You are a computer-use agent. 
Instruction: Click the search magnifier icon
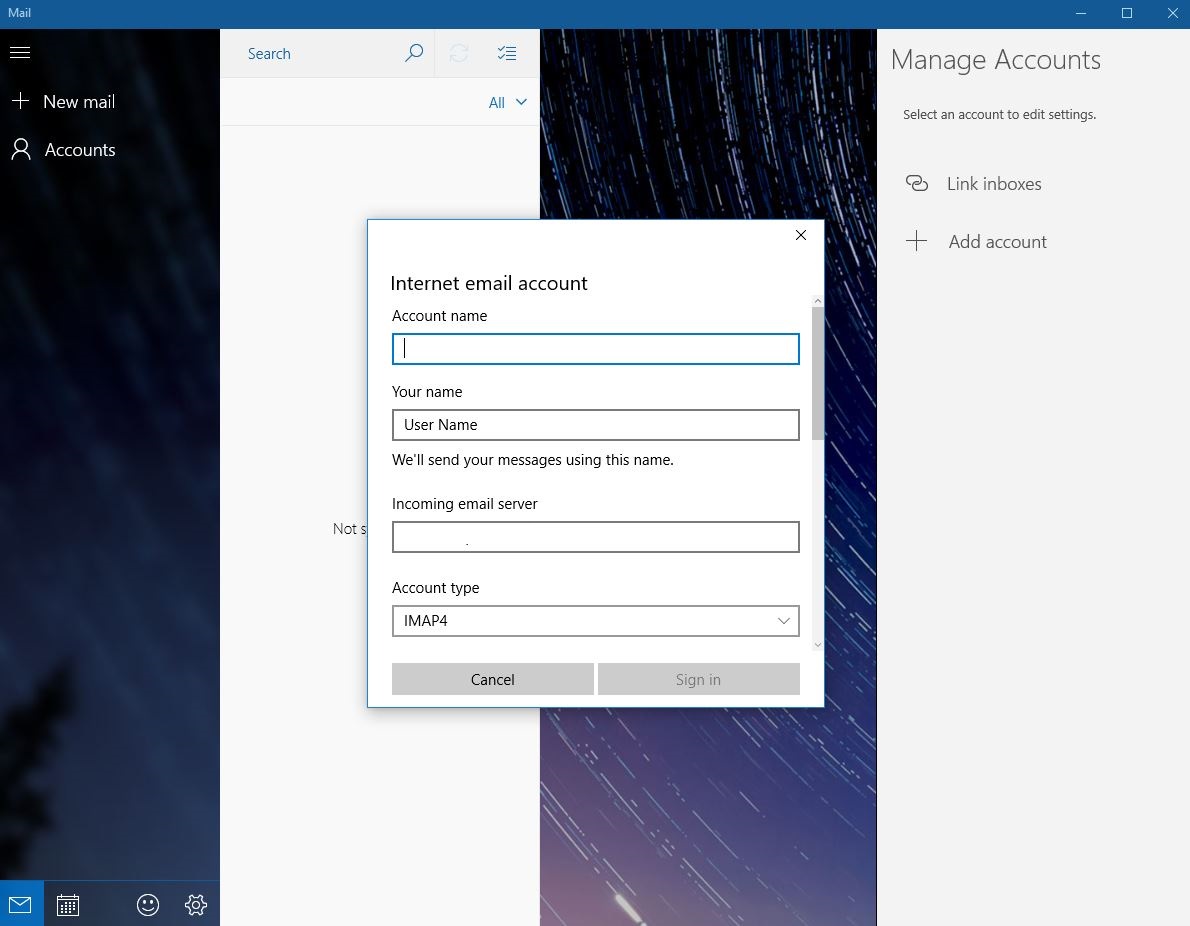point(413,54)
